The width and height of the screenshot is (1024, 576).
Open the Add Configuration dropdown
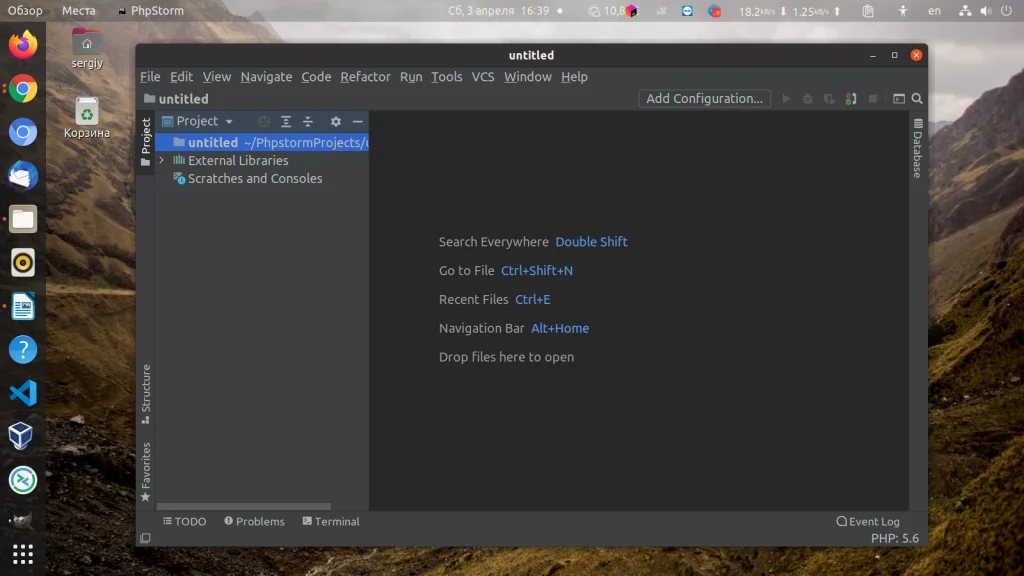click(704, 98)
